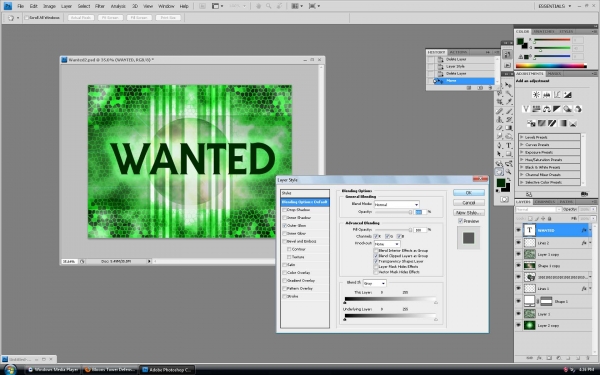Add a Brightness/Contrast adjustment
This screenshot has height=375, width=600.
[x=536, y=95]
